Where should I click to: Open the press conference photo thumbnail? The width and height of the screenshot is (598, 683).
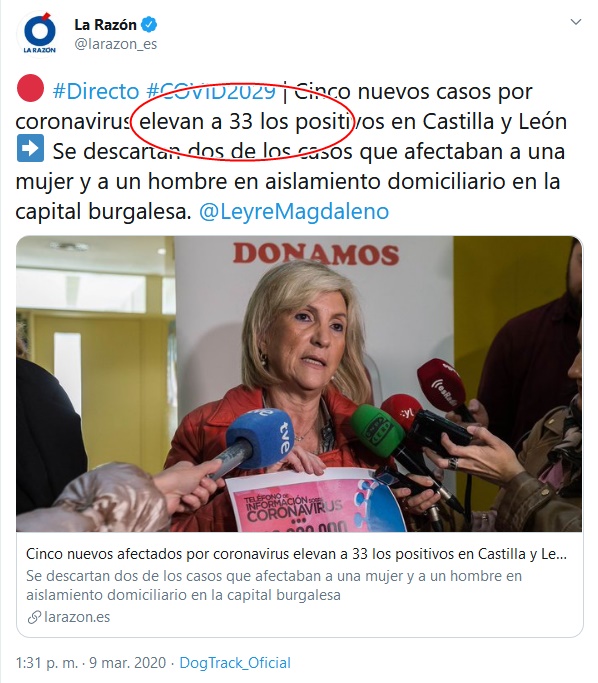coord(299,384)
